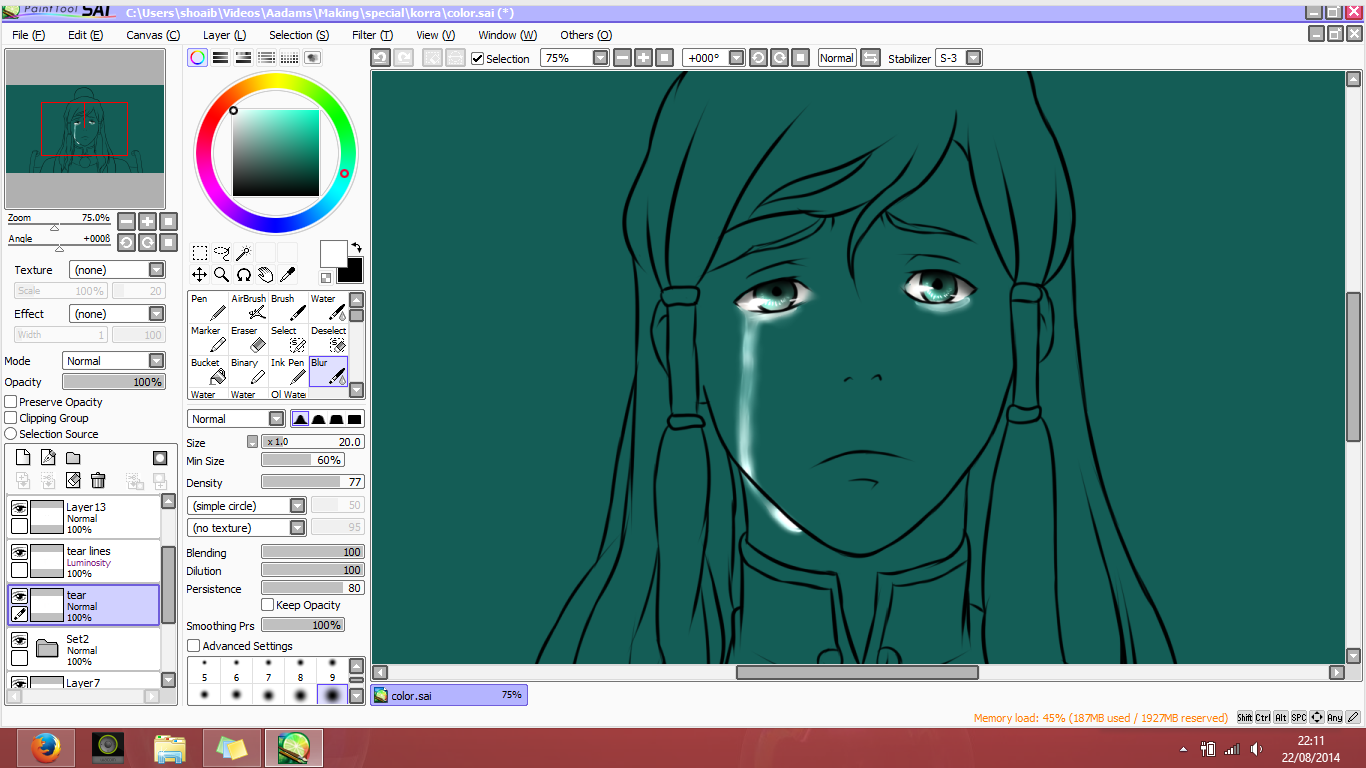The height and width of the screenshot is (768, 1366).
Task: Check the Keep Opacity box
Action: tap(267, 605)
